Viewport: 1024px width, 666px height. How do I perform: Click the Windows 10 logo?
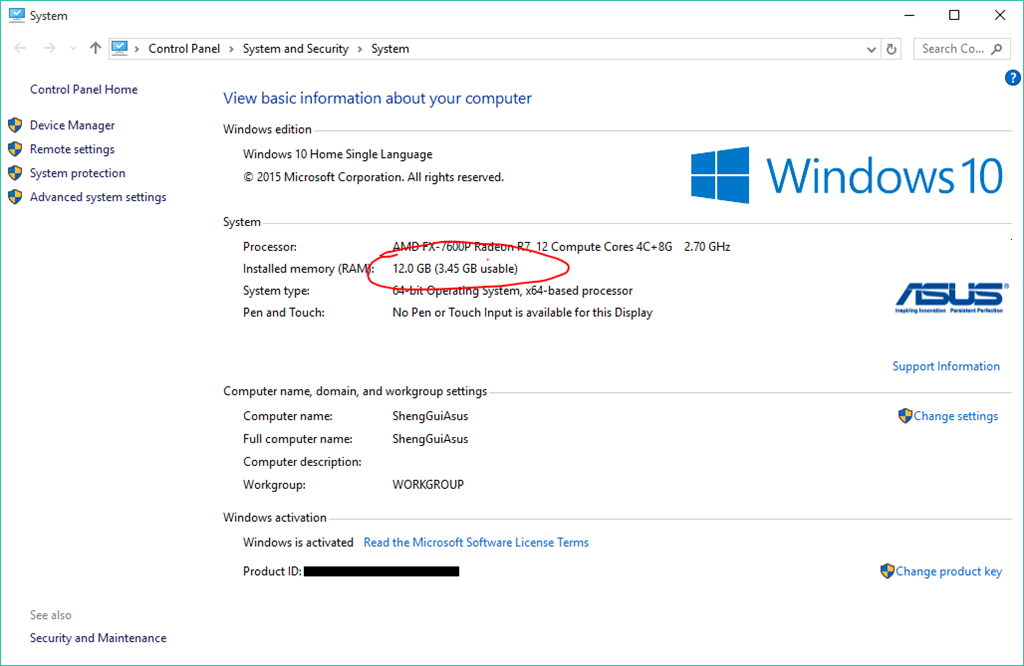point(847,175)
